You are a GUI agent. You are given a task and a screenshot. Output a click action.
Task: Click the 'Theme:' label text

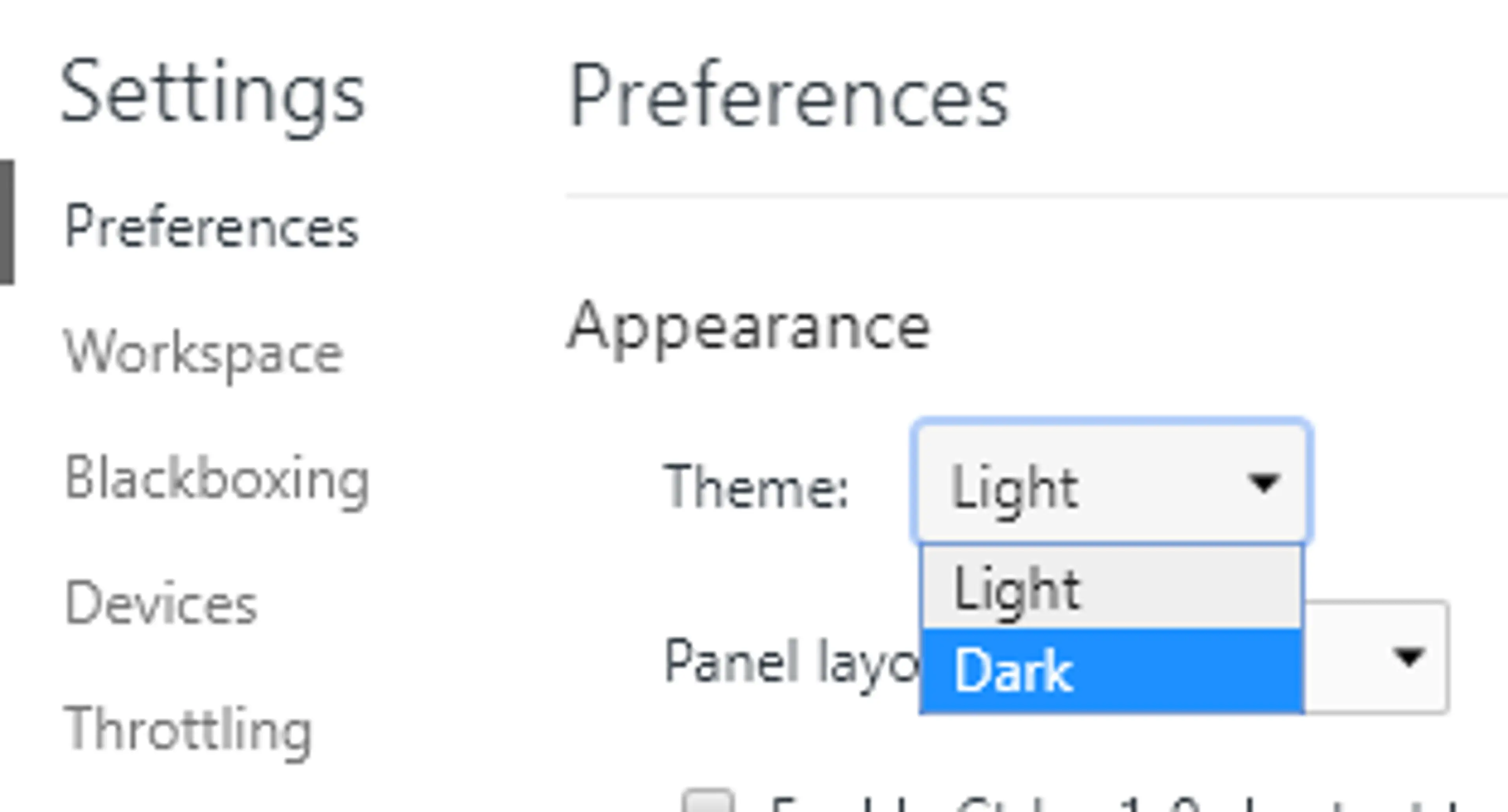(x=755, y=486)
